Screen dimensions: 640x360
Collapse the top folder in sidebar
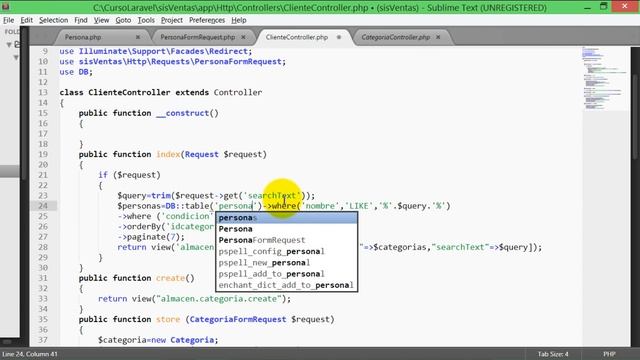pos(9,44)
